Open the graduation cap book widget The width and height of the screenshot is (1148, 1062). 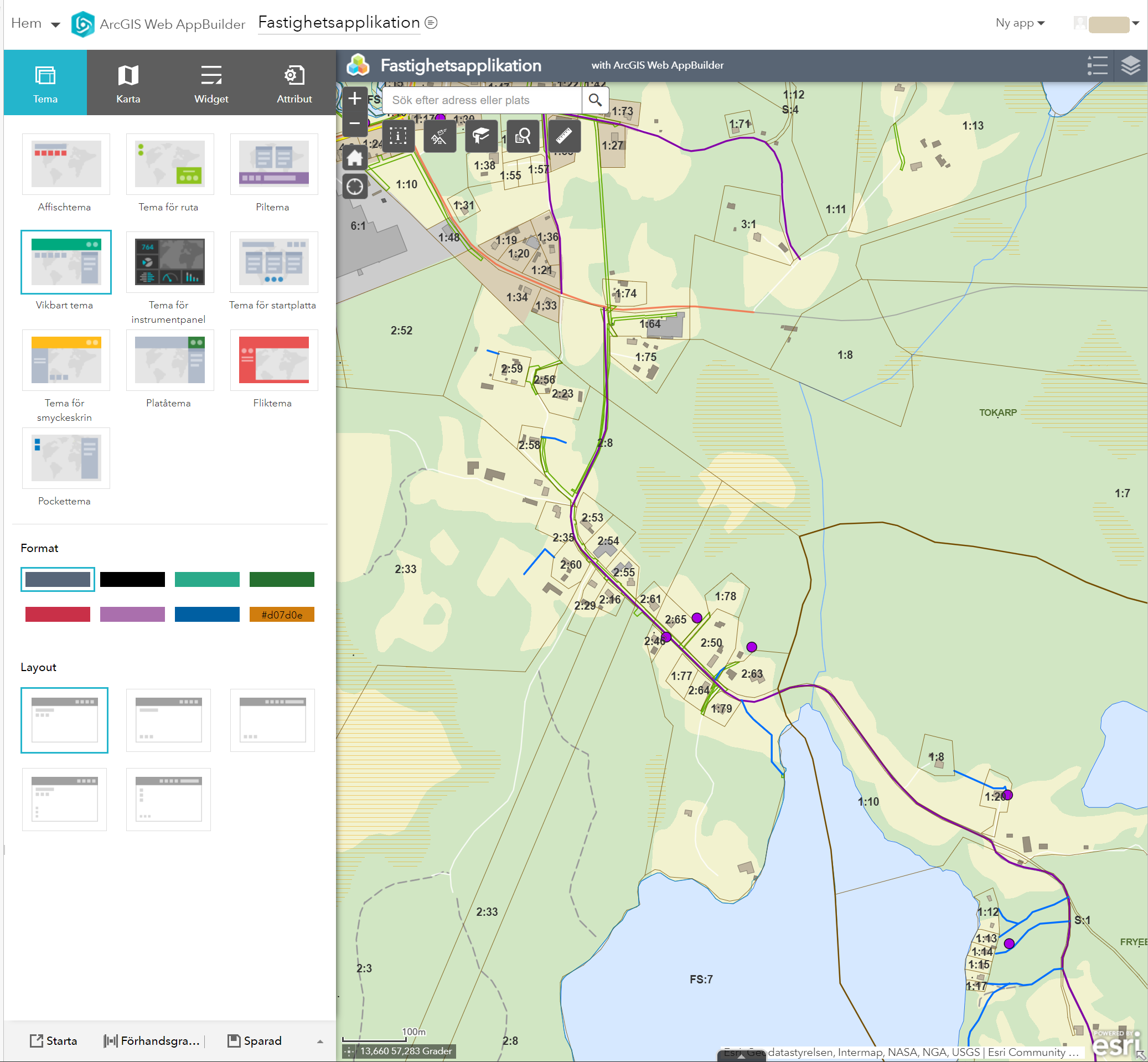[x=481, y=136]
